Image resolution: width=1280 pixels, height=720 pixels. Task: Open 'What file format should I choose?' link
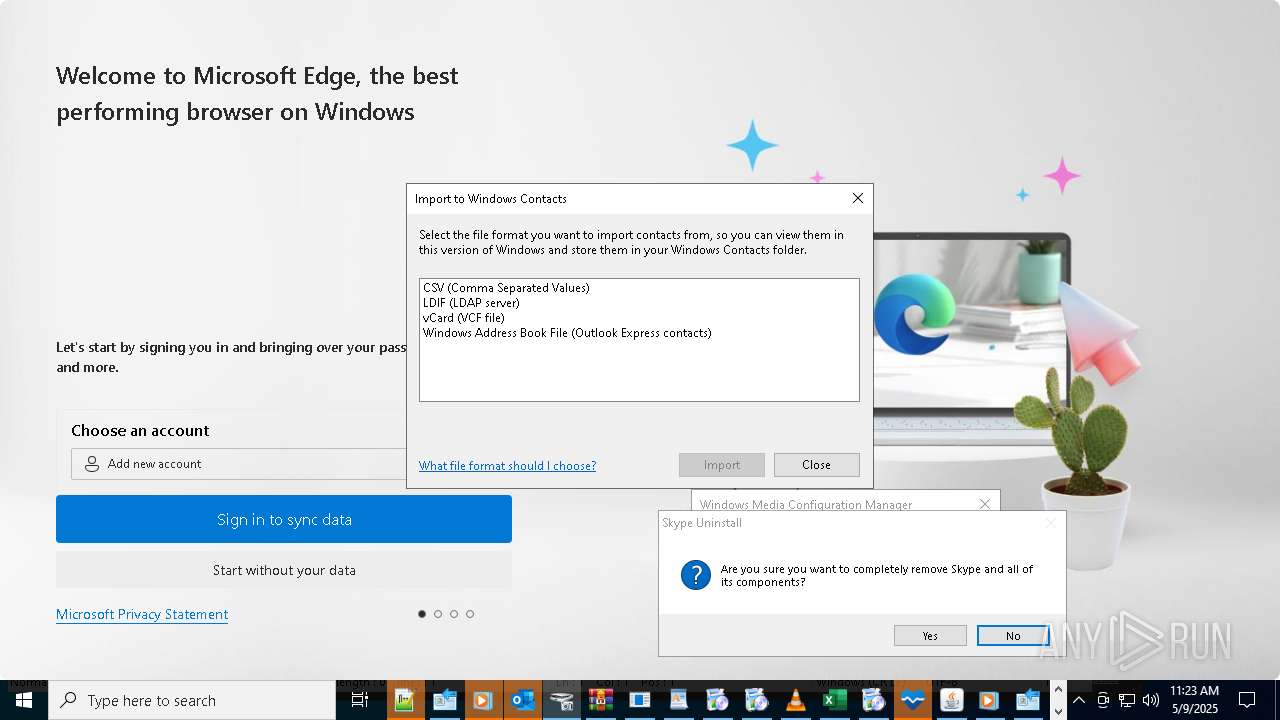(507, 466)
